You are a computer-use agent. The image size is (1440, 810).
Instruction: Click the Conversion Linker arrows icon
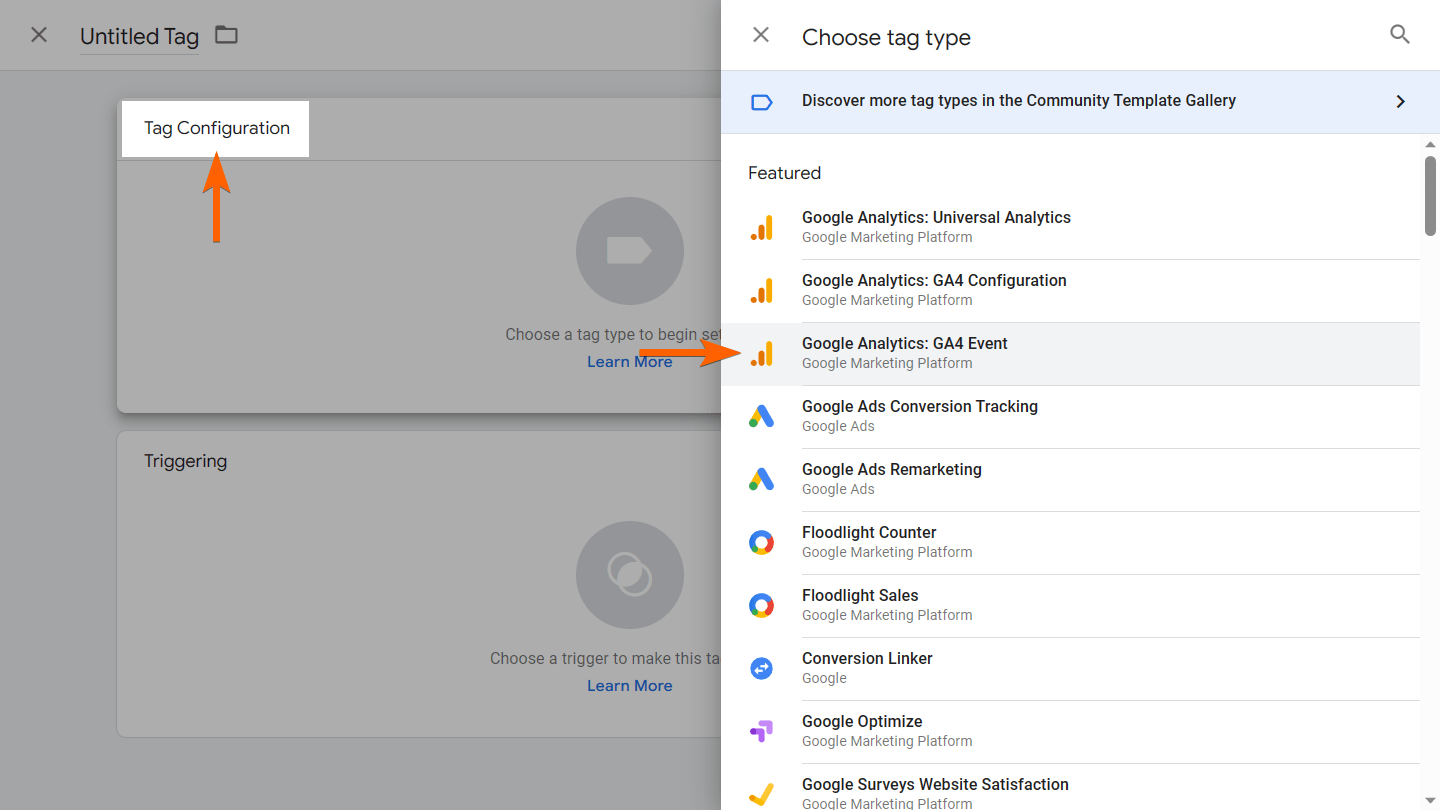(x=762, y=669)
